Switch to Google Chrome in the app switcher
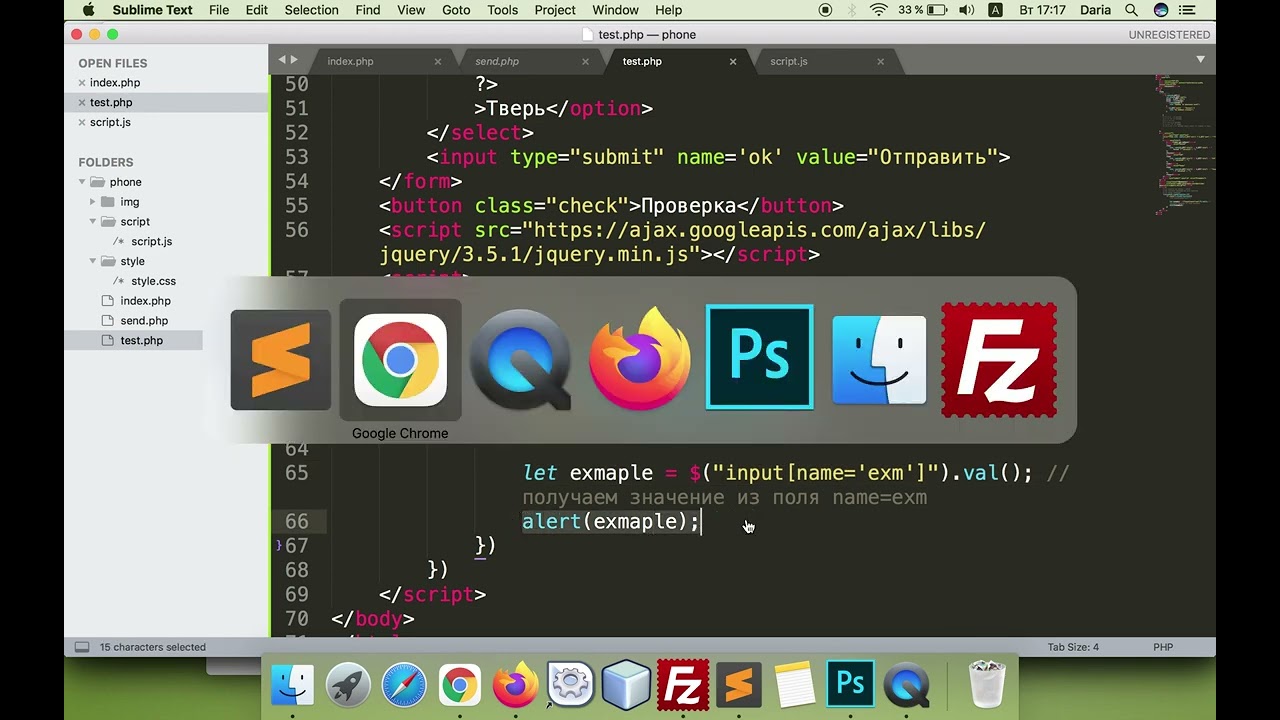 pos(400,360)
